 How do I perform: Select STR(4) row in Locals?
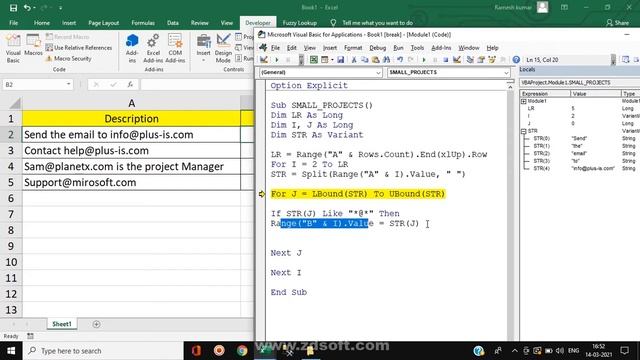pyautogui.click(x=580, y=168)
